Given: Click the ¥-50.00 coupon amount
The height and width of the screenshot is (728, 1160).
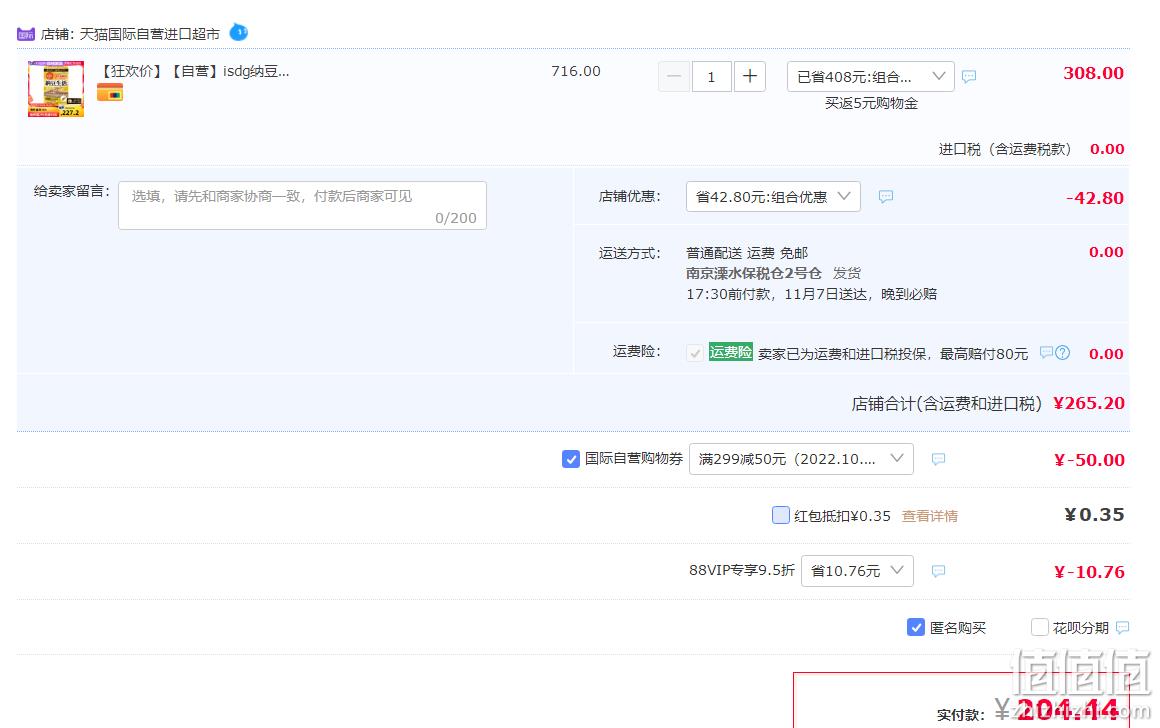Looking at the screenshot, I should click(x=1089, y=460).
